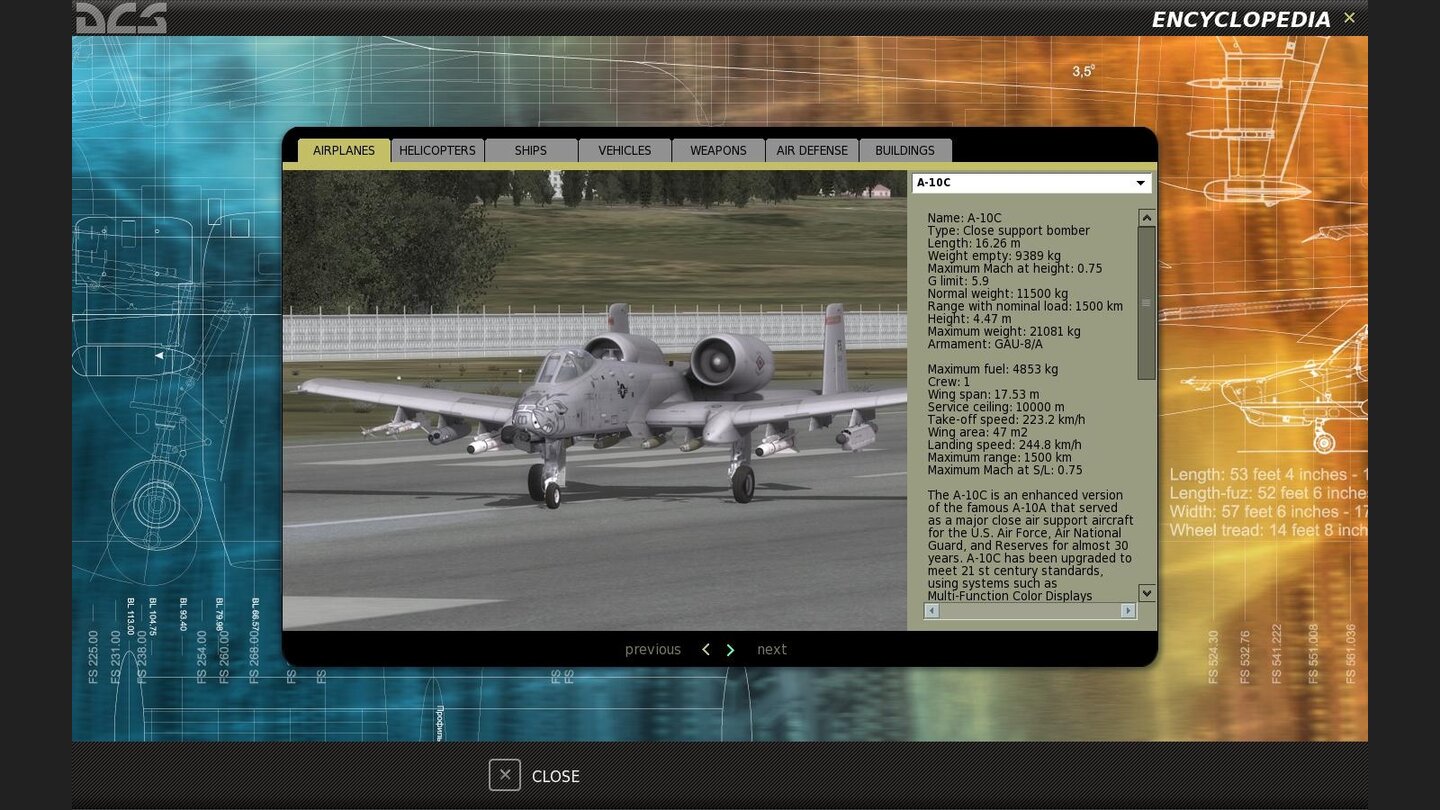Open the WEAPONS tab
Image resolution: width=1440 pixels, height=810 pixels.
pyautogui.click(x=718, y=150)
